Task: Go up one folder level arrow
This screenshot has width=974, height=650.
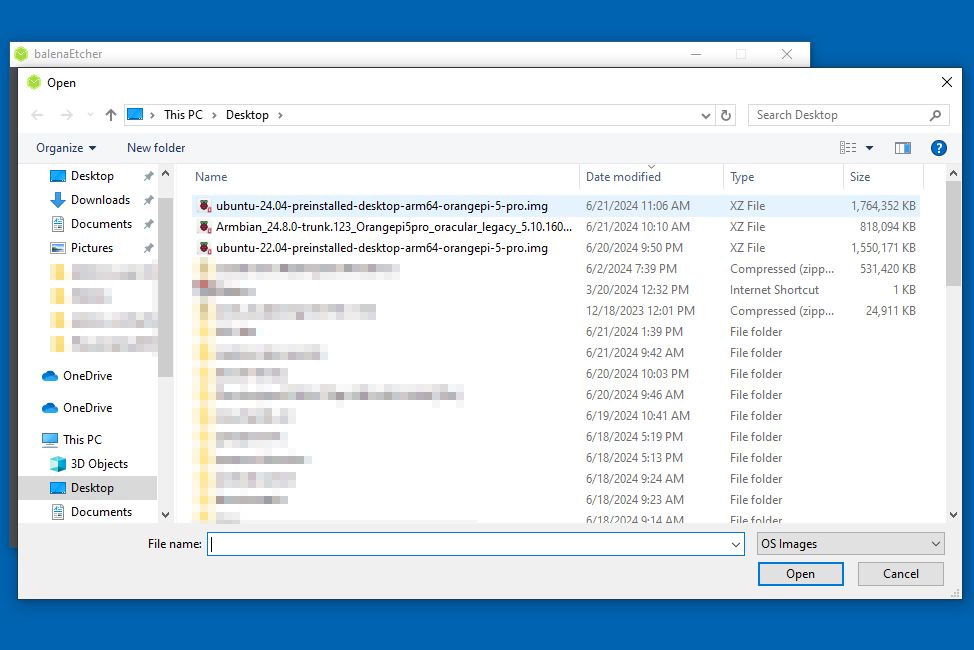Action: point(111,115)
